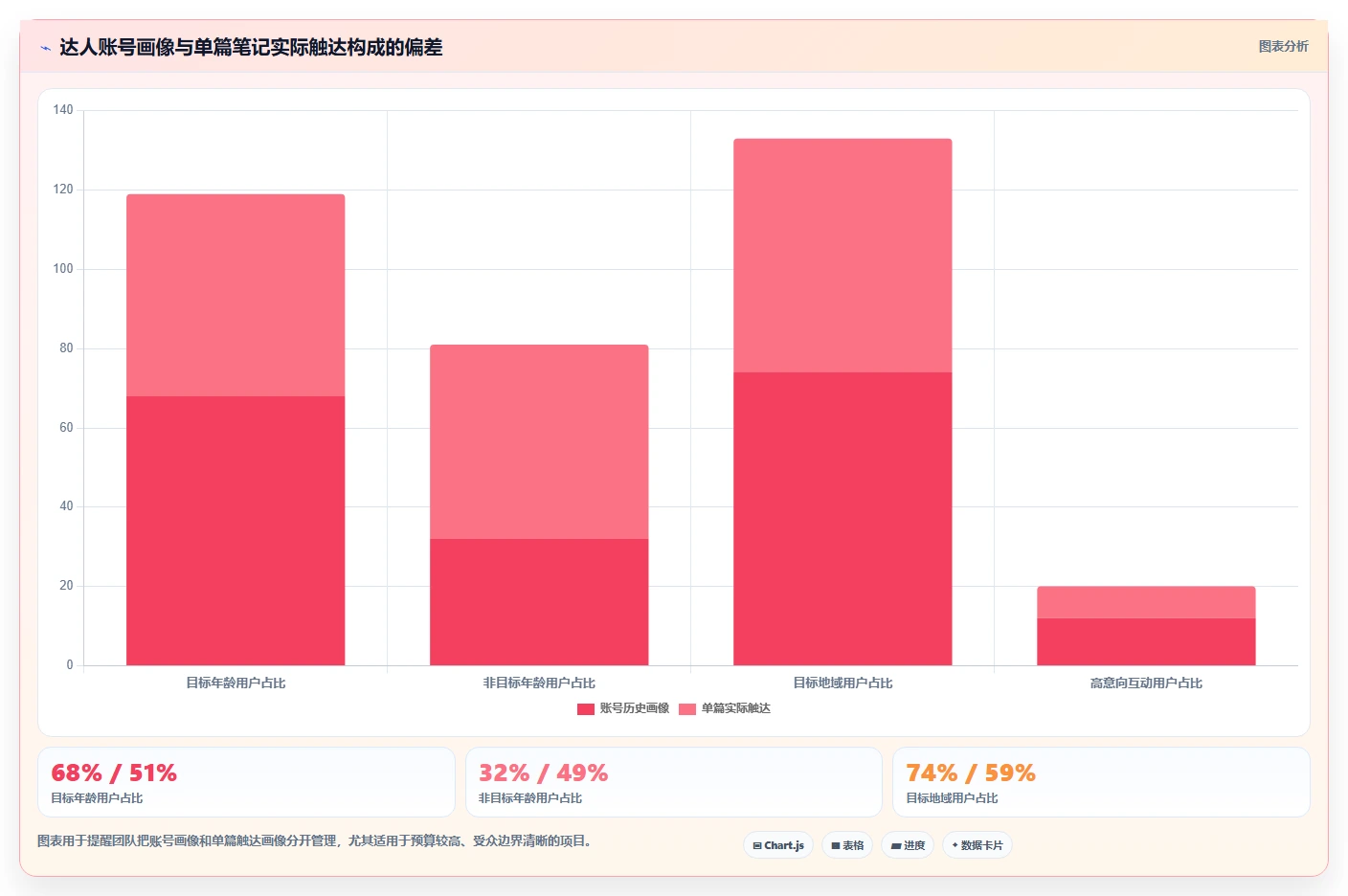Toggle the 单篇实际触达 legend entry

click(x=725, y=708)
